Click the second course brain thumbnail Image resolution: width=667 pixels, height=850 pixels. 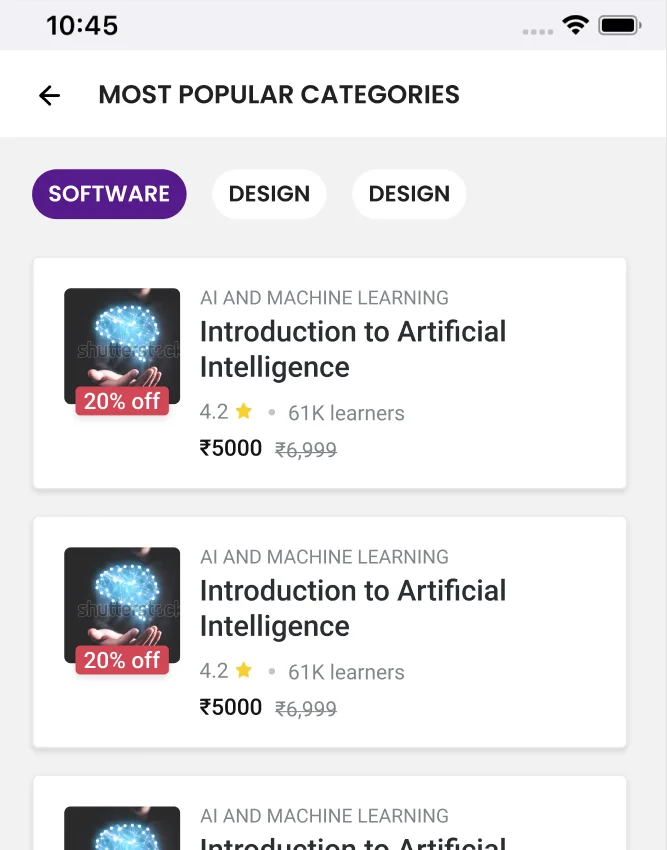(122, 605)
